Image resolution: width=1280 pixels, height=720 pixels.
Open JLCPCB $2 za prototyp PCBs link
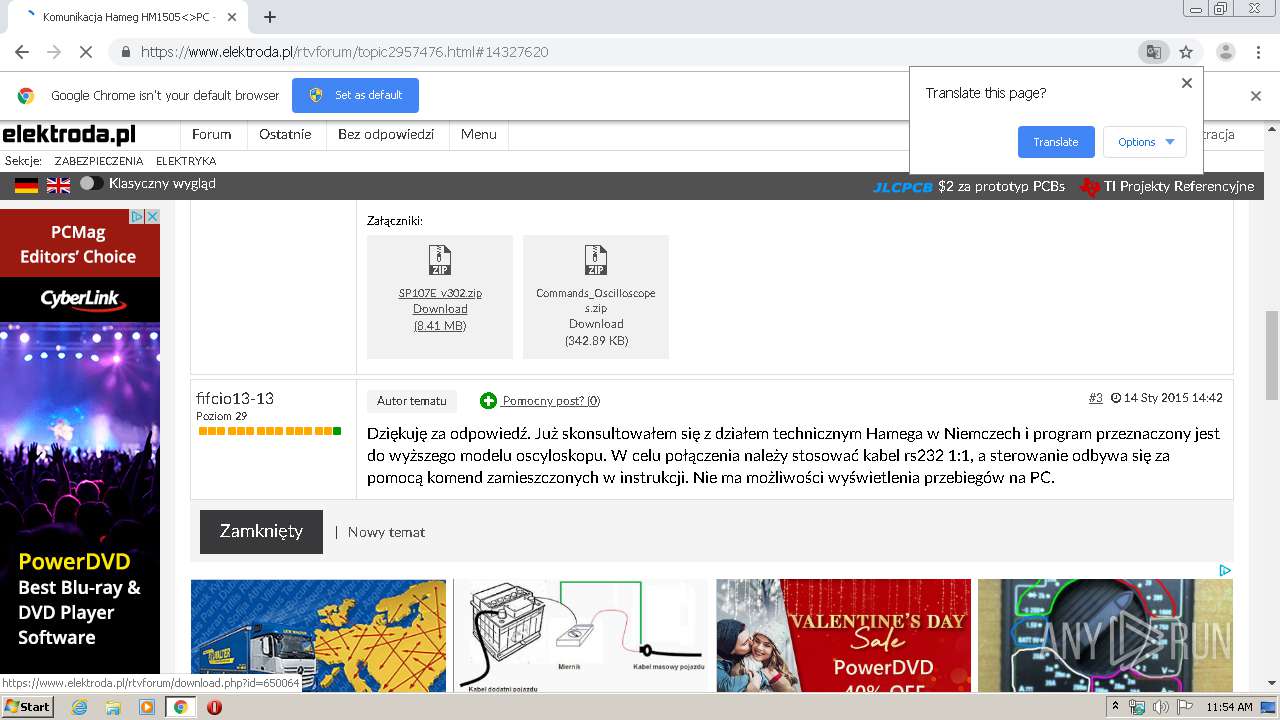pyautogui.click(x=969, y=186)
